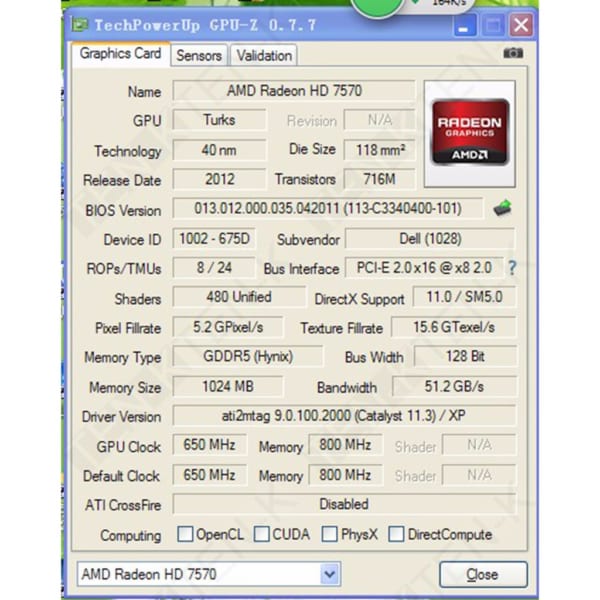Close the window with the red X
The image size is (600, 600).
coord(521,25)
